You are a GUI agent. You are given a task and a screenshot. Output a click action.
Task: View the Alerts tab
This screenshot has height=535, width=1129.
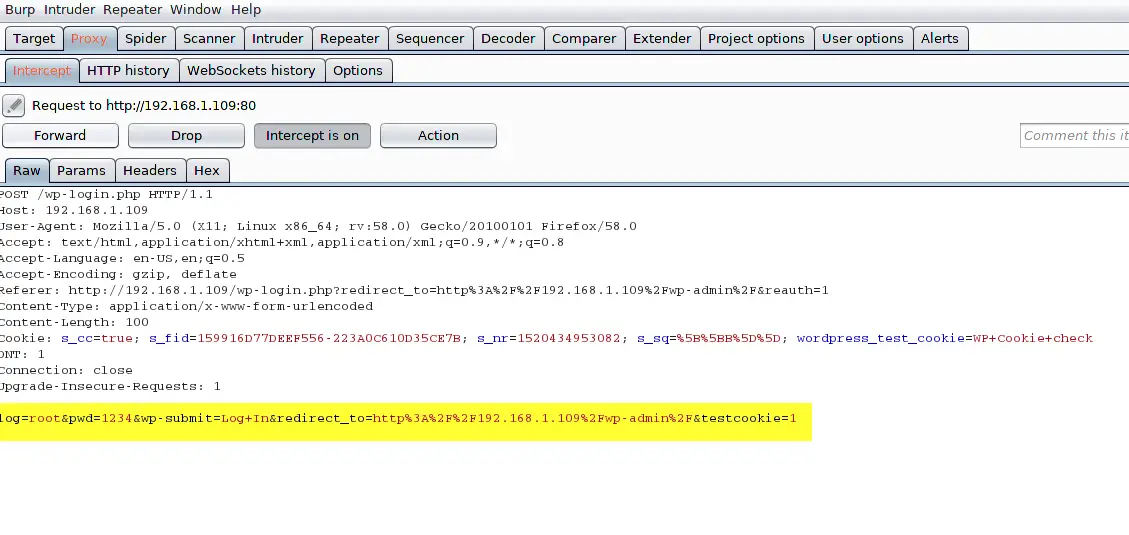coord(940,39)
